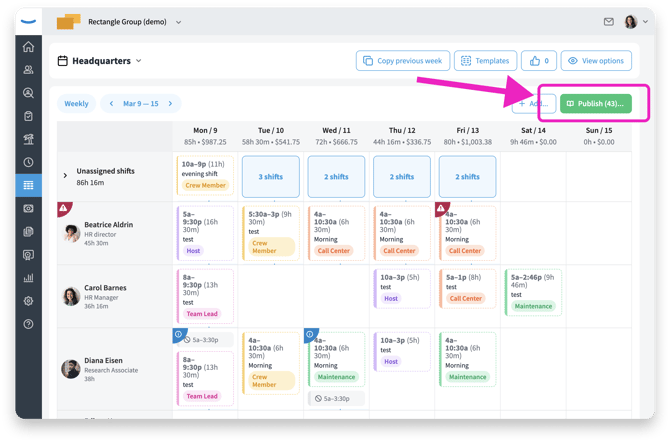
Task: Click the red warning on Beatrice Aldrin
Action: click(63, 208)
